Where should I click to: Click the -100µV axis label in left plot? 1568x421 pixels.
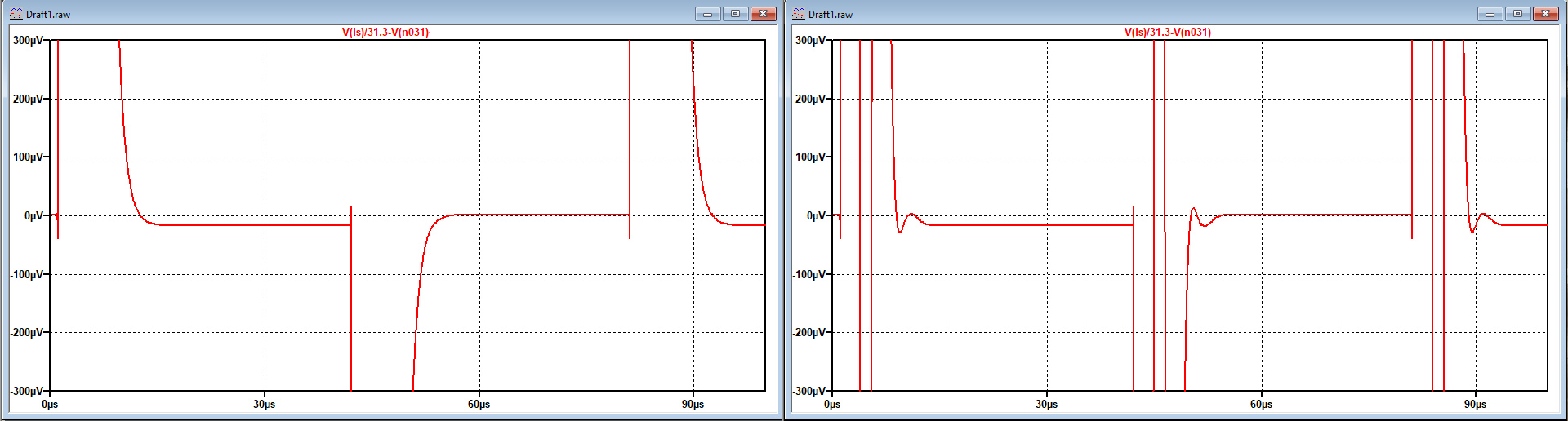click(26, 274)
